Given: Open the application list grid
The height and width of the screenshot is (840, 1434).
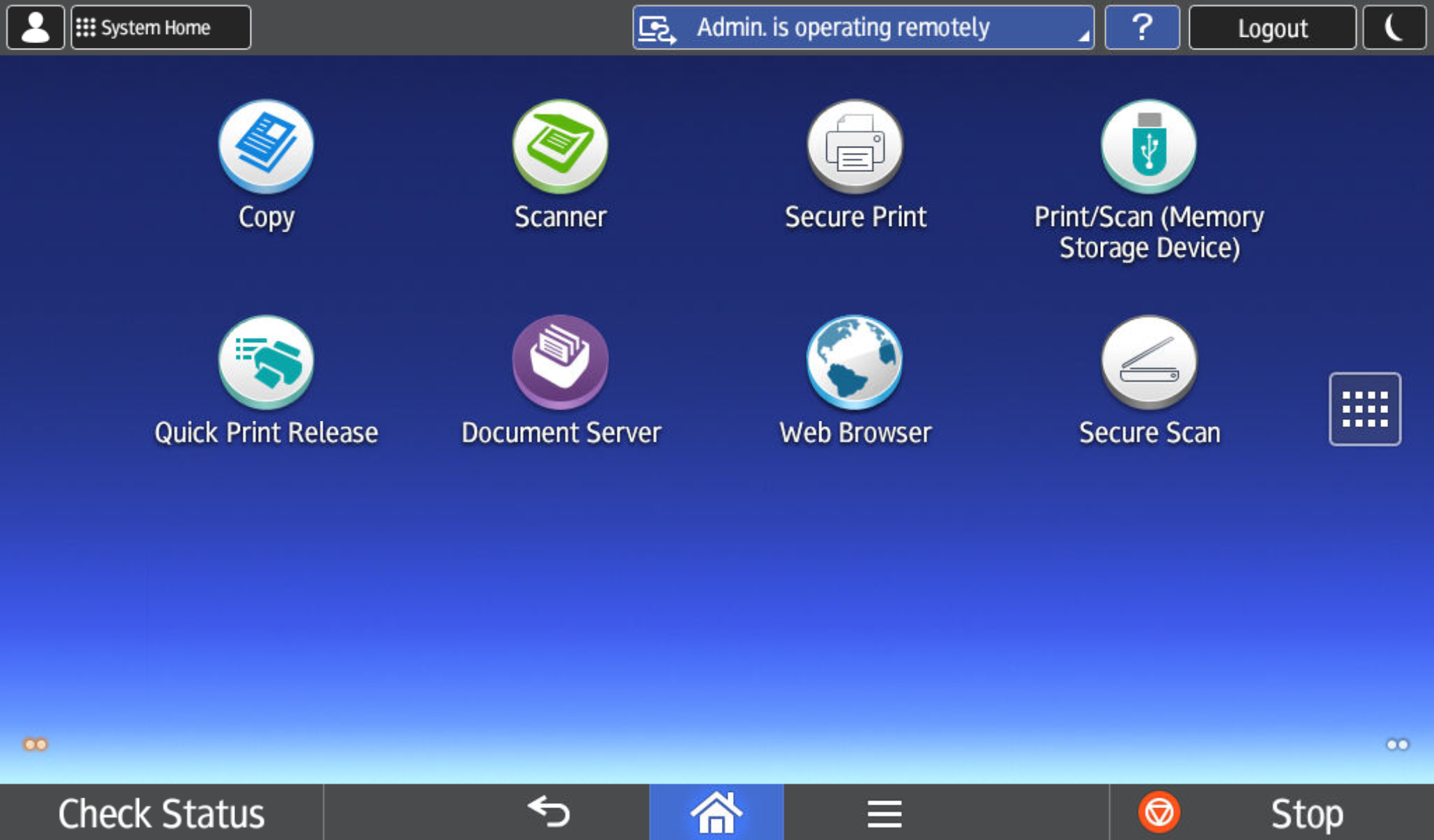Looking at the screenshot, I should click(1364, 410).
